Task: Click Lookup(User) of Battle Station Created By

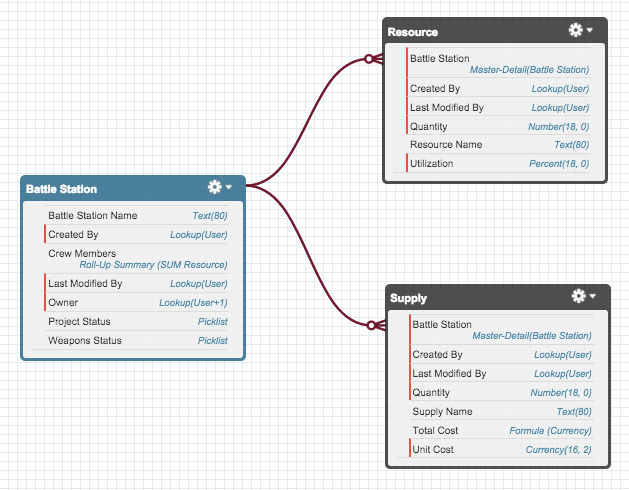Action: (199, 235)
